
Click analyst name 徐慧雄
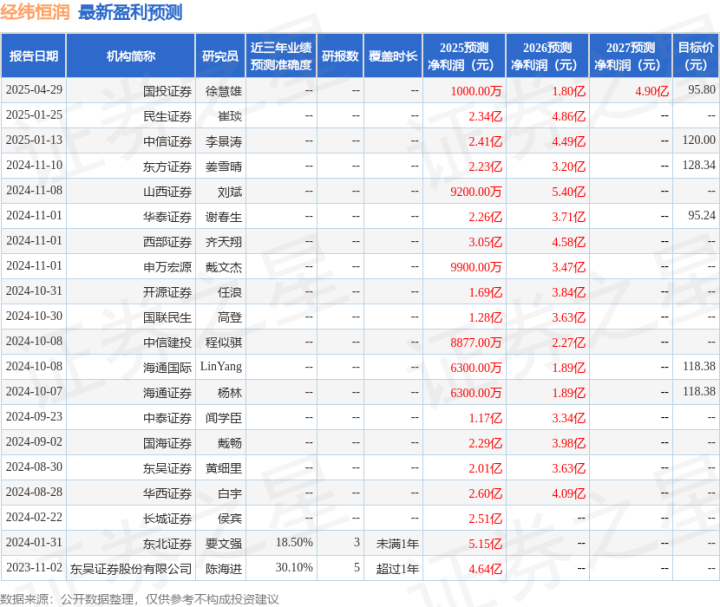224,91
